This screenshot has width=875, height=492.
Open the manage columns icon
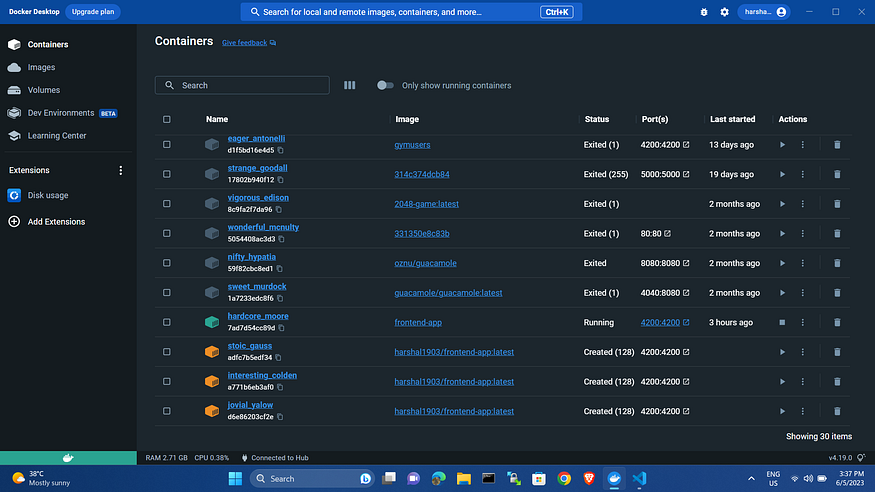click(x=349, y=85)
